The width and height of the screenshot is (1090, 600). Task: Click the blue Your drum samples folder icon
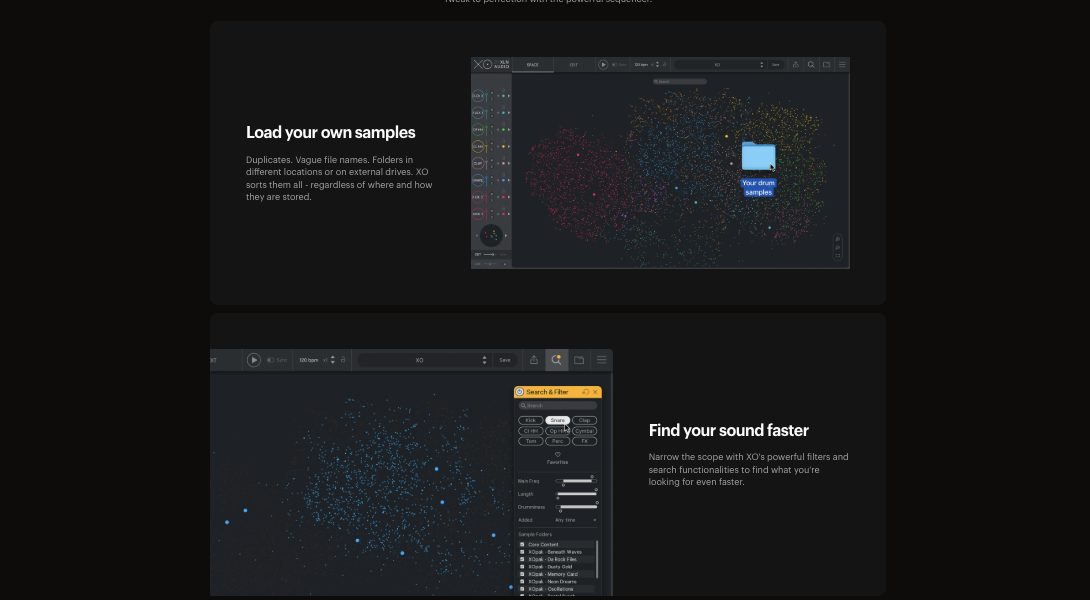758,156
